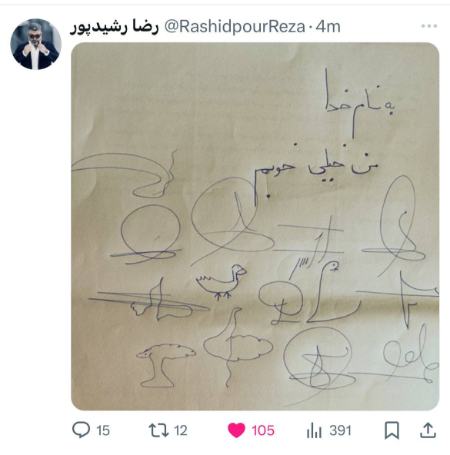The height and width of the screenshot is (455, 450).
Task: Open the @RashidpourReza handle link
Action: coord(235,27)
